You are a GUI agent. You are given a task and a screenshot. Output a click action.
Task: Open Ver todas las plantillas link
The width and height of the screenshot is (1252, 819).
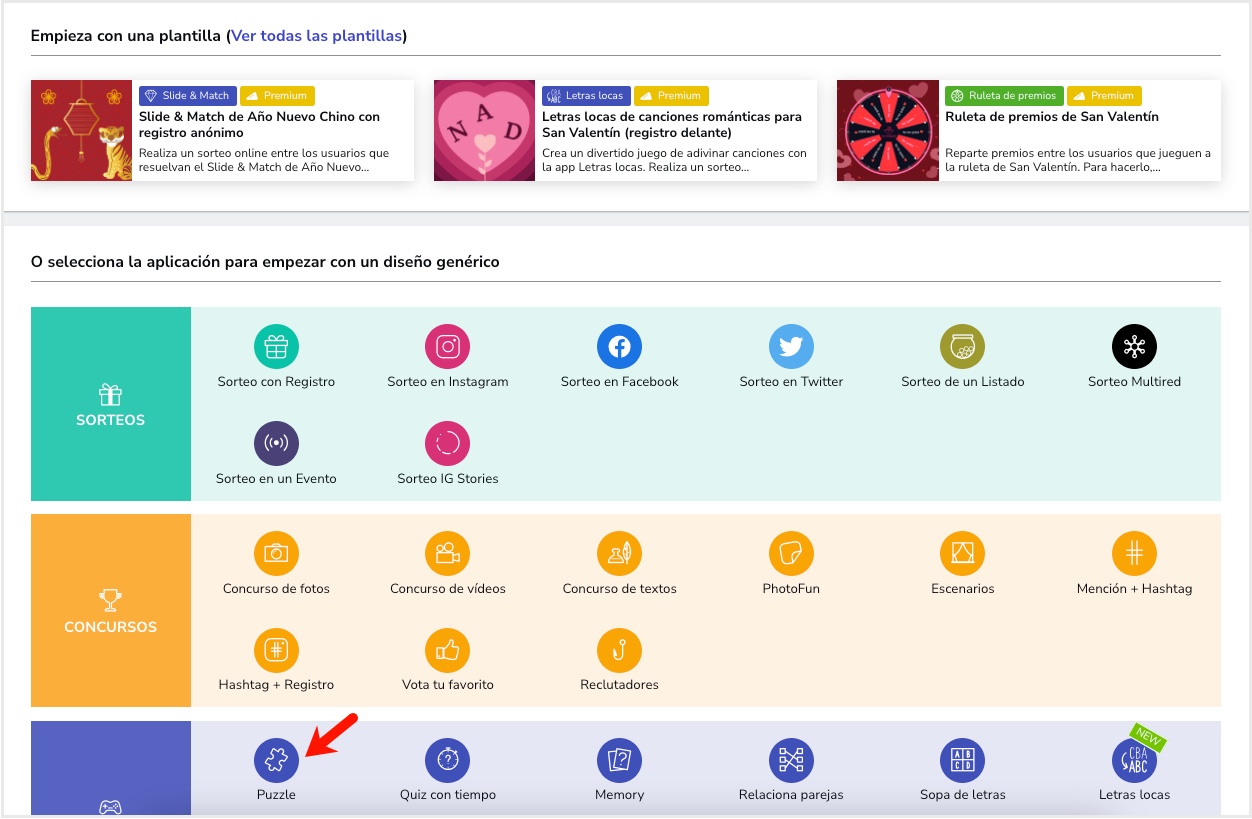click(317, 36)
